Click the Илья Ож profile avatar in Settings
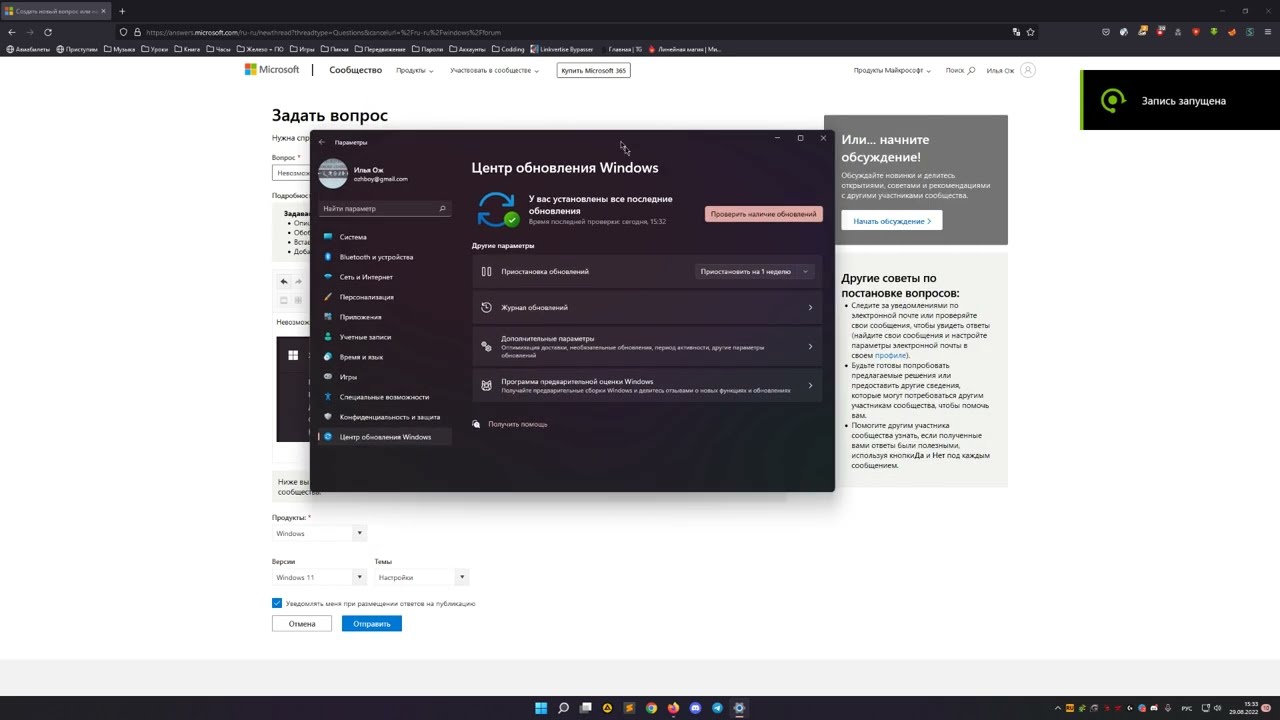This screenshot has height=720, width=1280. pyautogui.click(x=333, y=173)
